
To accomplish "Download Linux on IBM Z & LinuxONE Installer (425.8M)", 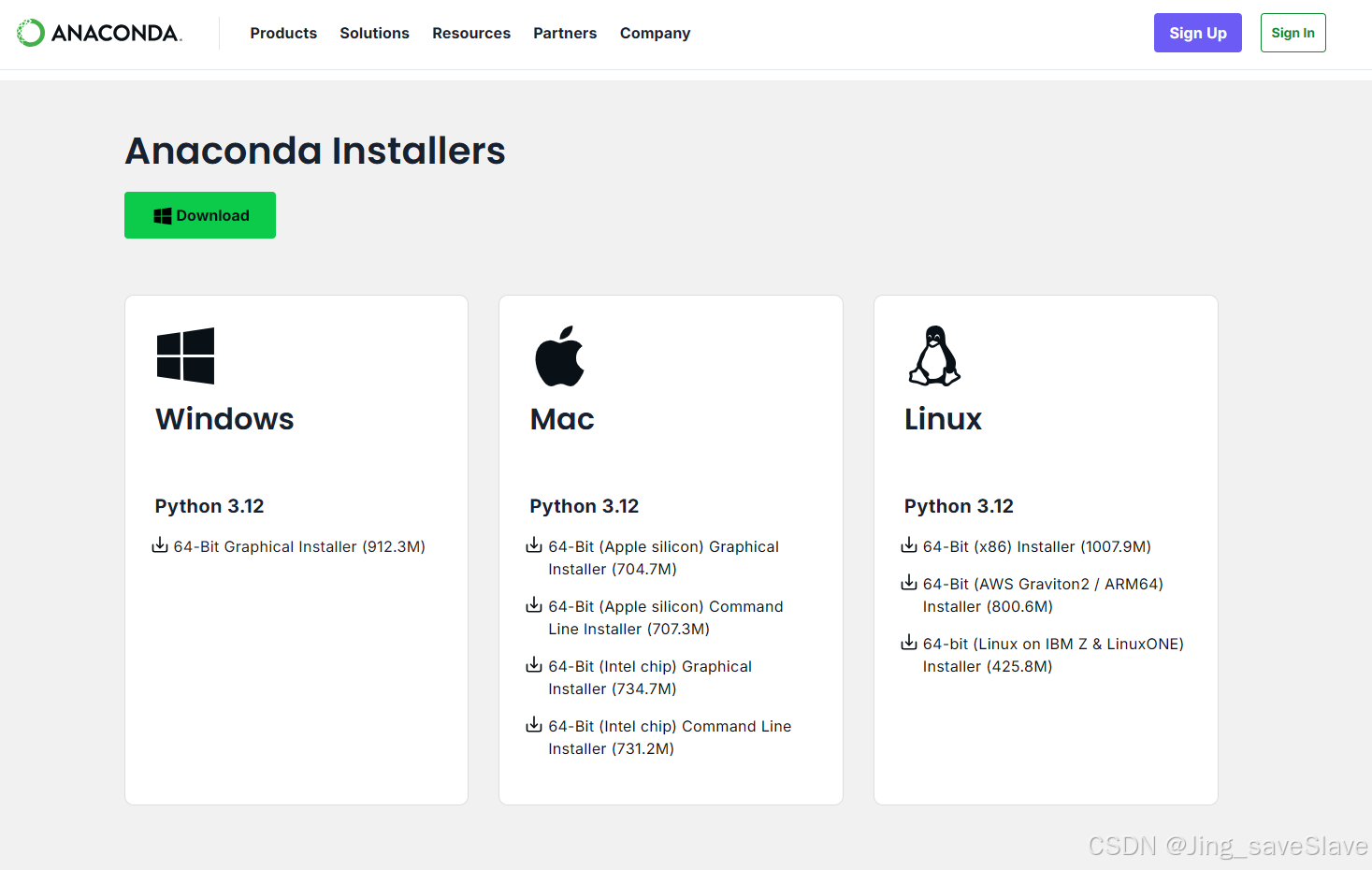I will tap(1053, 655).
